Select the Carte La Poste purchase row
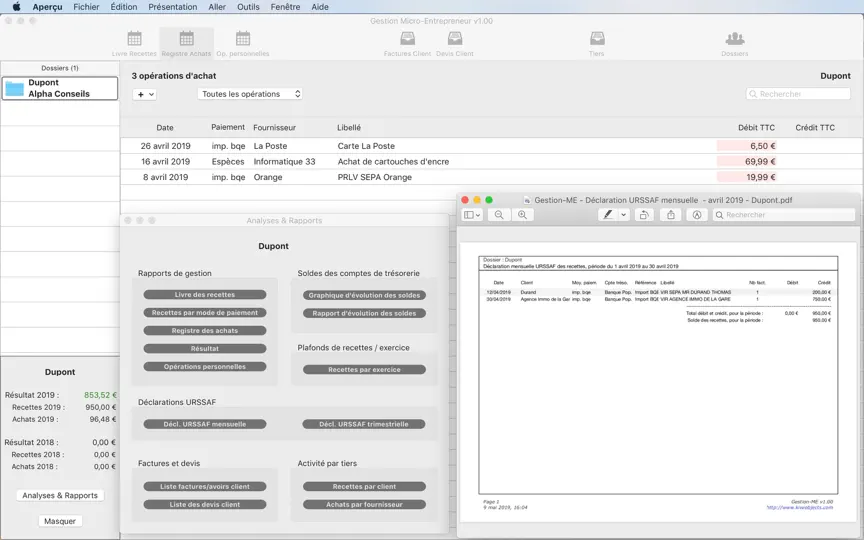 click(x=492, y=146)
